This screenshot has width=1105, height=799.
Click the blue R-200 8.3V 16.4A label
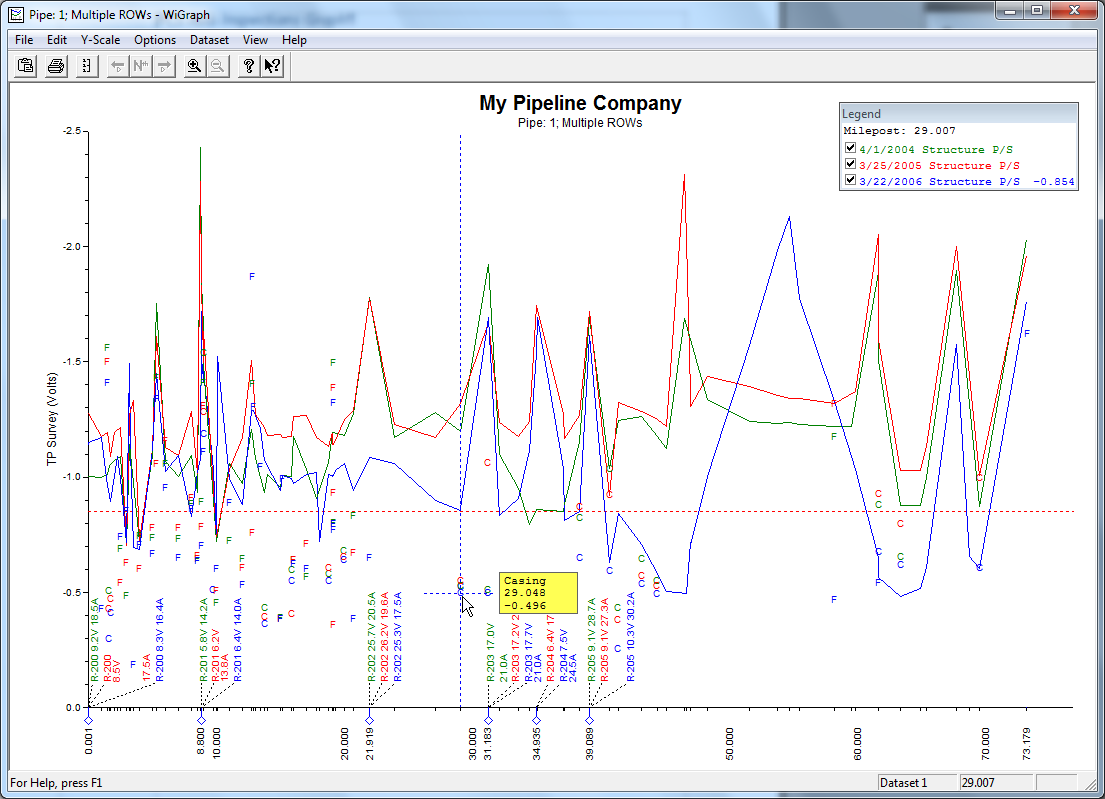point(159,640)
